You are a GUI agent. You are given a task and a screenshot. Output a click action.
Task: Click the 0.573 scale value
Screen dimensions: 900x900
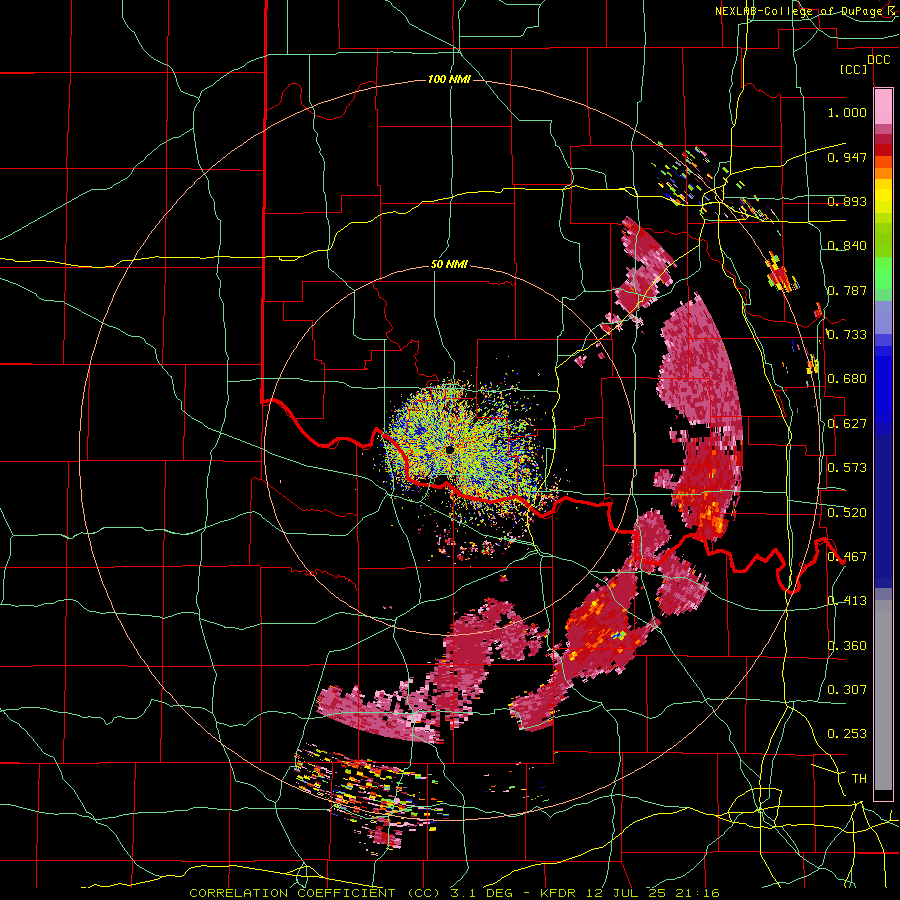click(x=847, y=467)
